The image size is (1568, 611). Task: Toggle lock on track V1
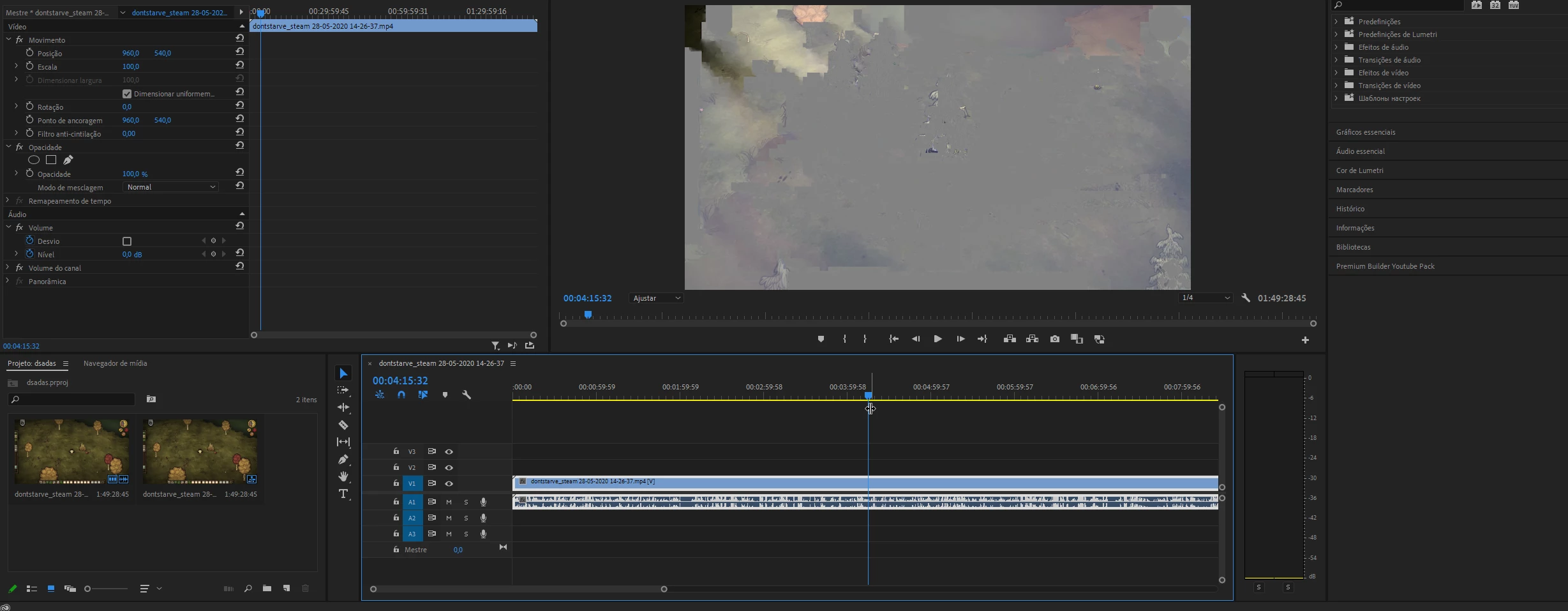point(396,483)
